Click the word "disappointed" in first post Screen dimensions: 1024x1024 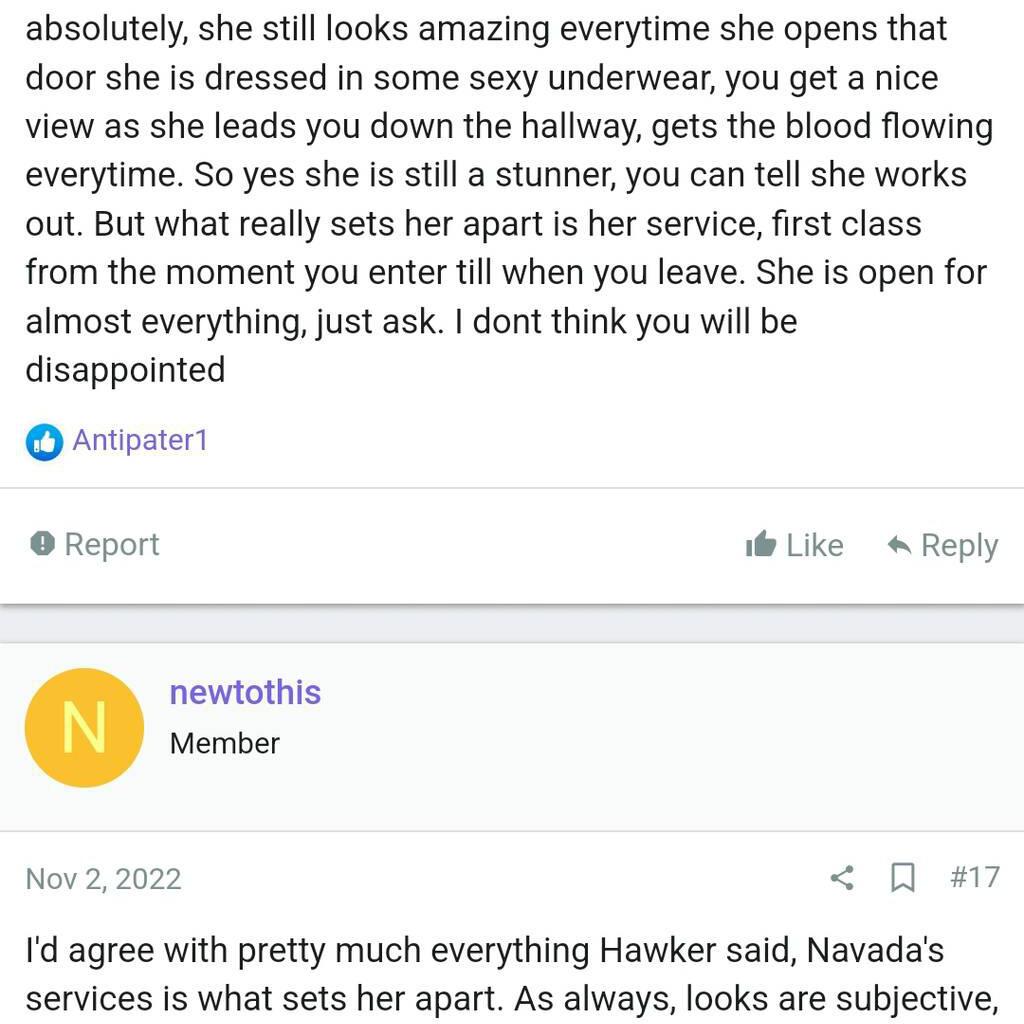(125, 370)
